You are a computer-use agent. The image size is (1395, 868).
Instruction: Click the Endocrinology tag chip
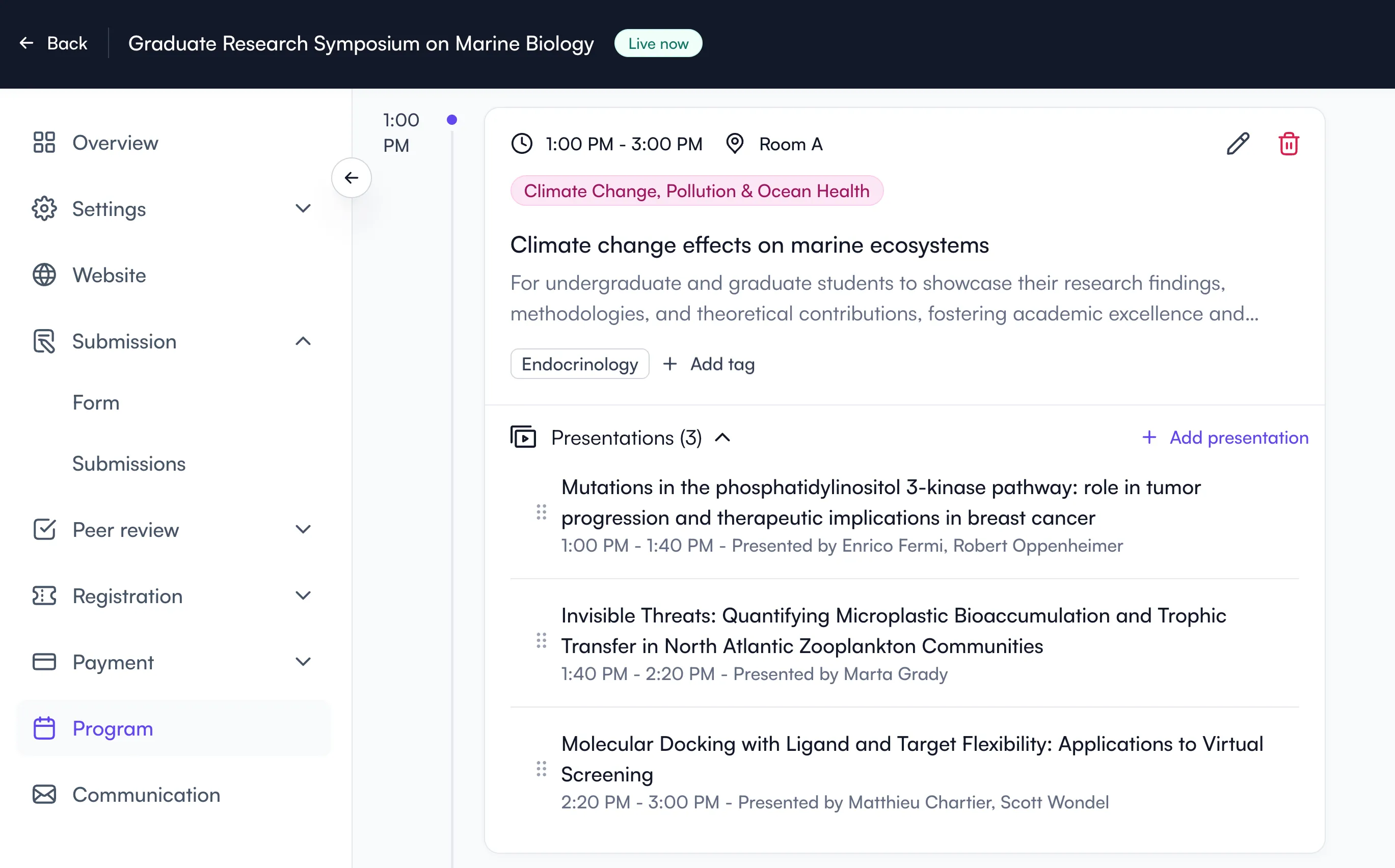(x=580, y=364)
